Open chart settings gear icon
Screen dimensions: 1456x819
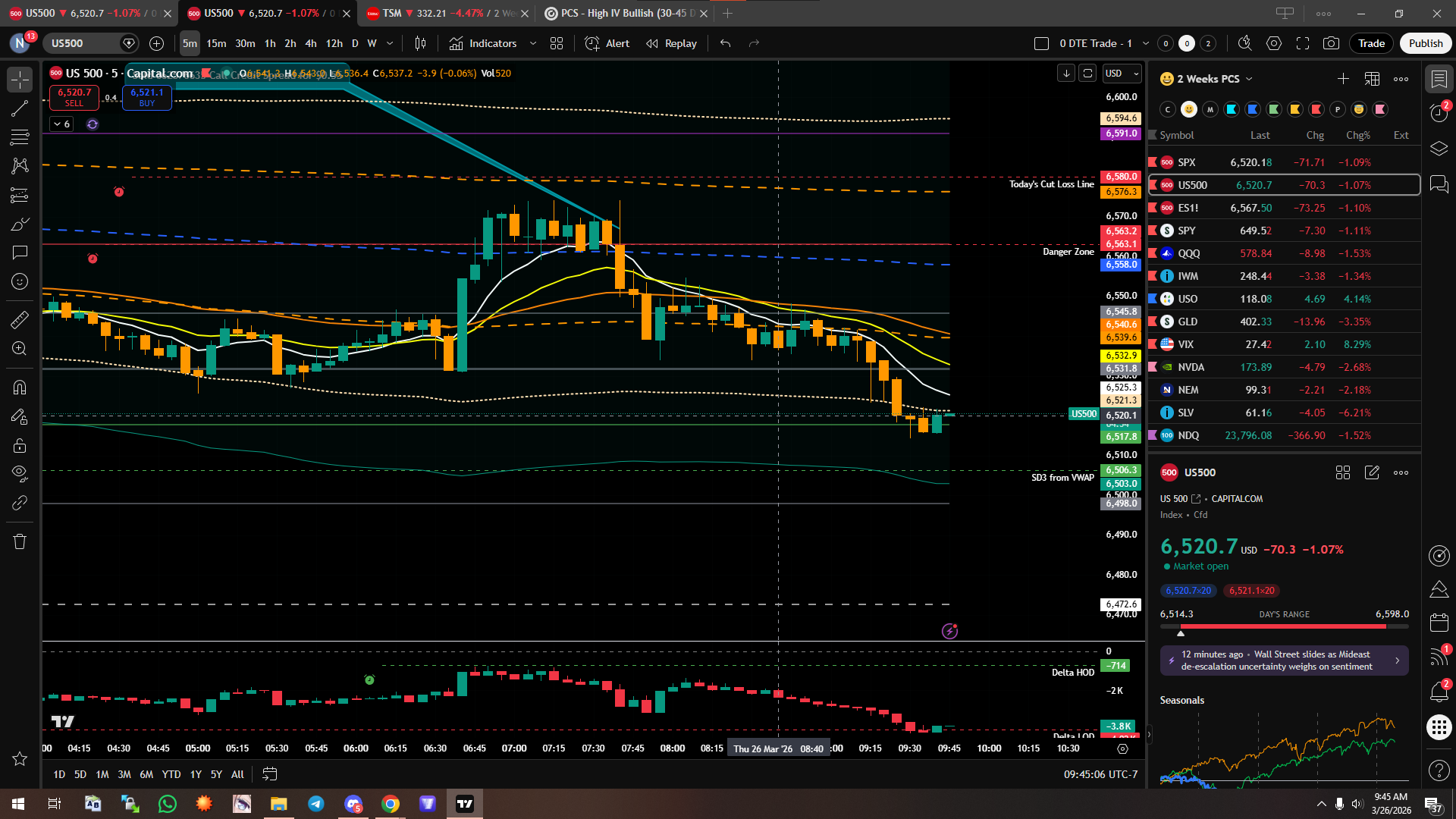pyautogui.click(x=1274, y=43)
